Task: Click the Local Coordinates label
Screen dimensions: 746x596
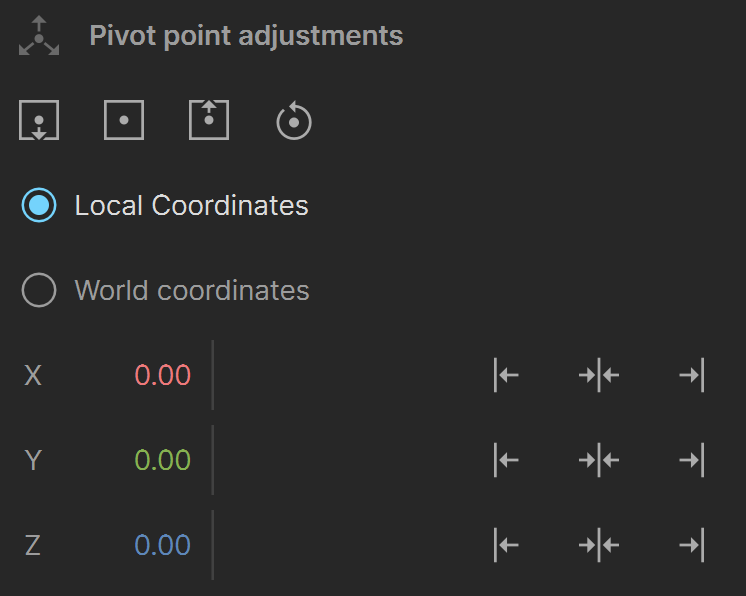Action: point(192,205)
